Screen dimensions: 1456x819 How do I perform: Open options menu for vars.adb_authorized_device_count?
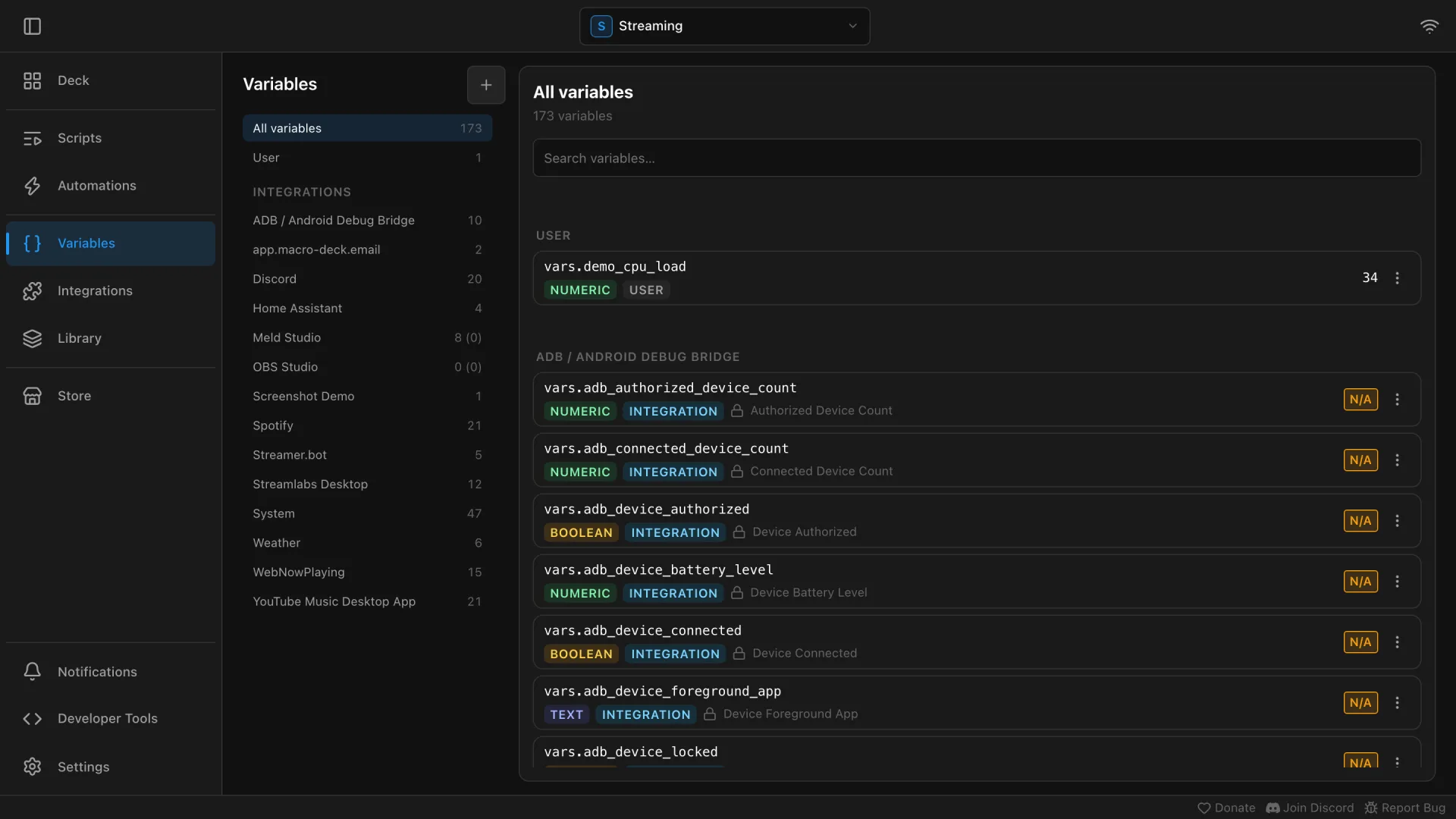tap(1397, 400)
